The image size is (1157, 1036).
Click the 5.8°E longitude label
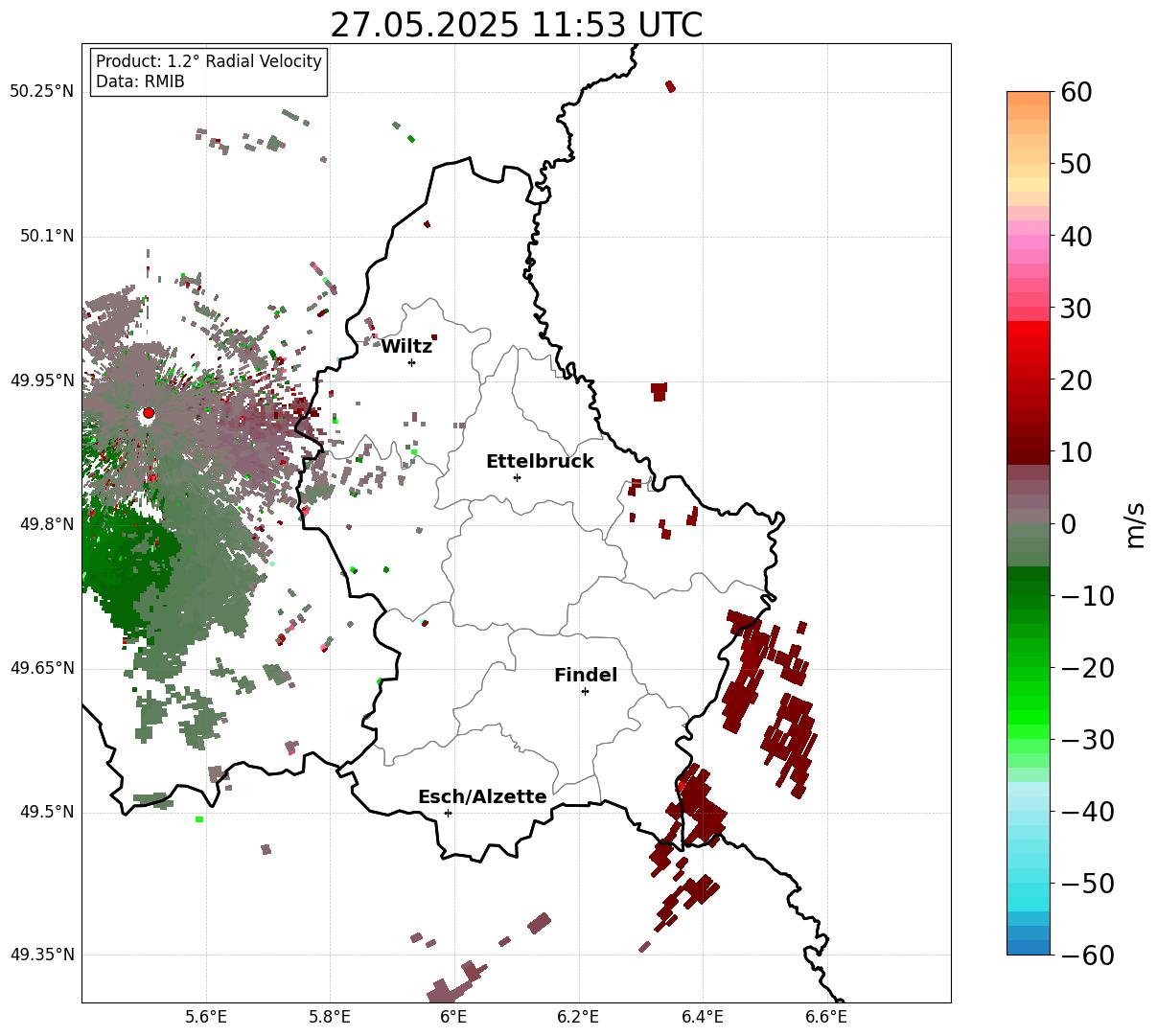pyautogui.click(x=331, y=1017)
